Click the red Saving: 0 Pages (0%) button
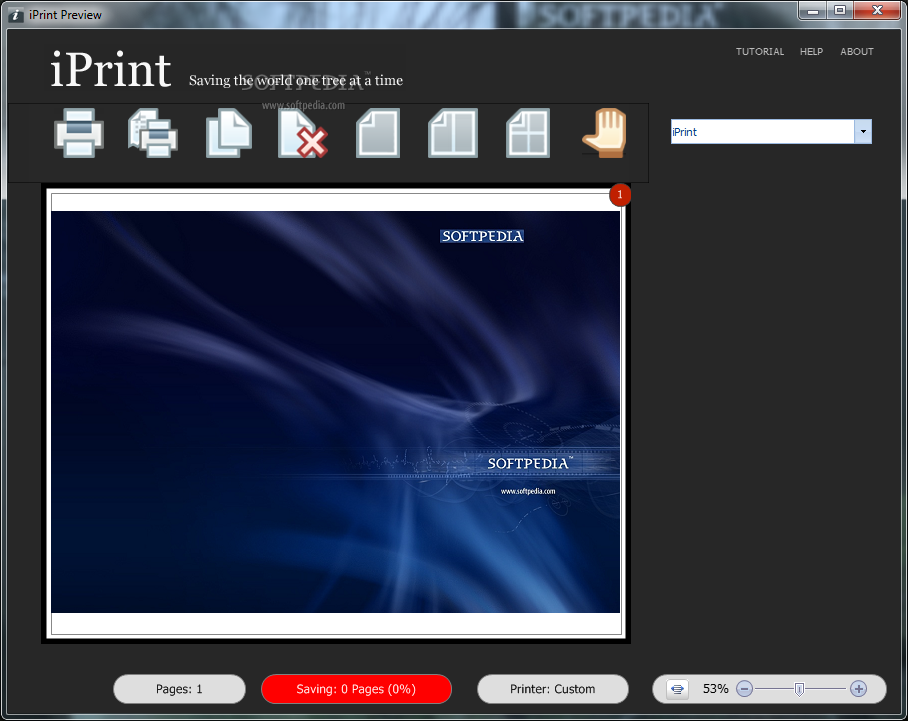 (356, 689)
